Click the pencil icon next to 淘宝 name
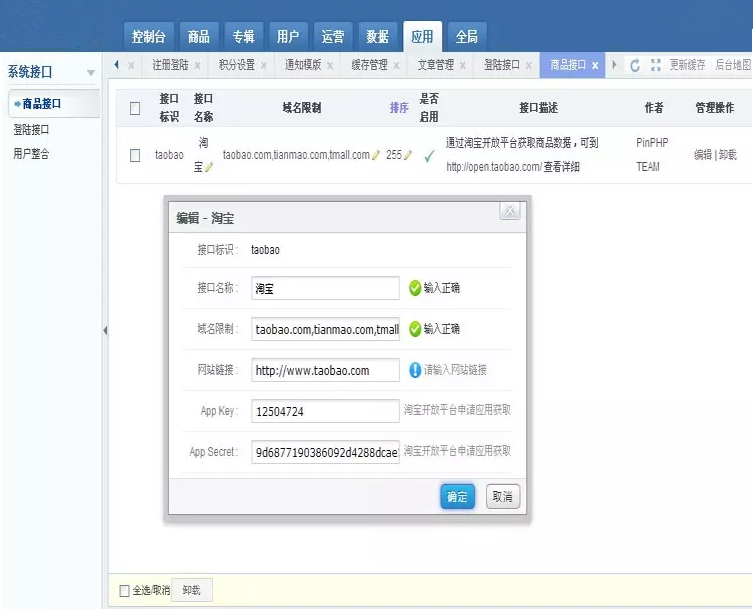Viewport: 753px width, 609px height. (x=209, y=167)
